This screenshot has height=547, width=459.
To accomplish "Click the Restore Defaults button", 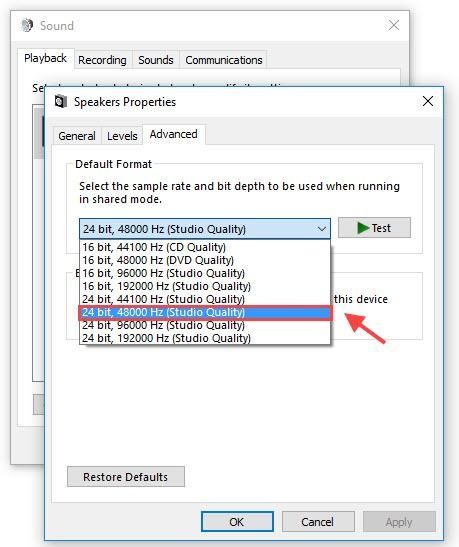I will point(126,477).
